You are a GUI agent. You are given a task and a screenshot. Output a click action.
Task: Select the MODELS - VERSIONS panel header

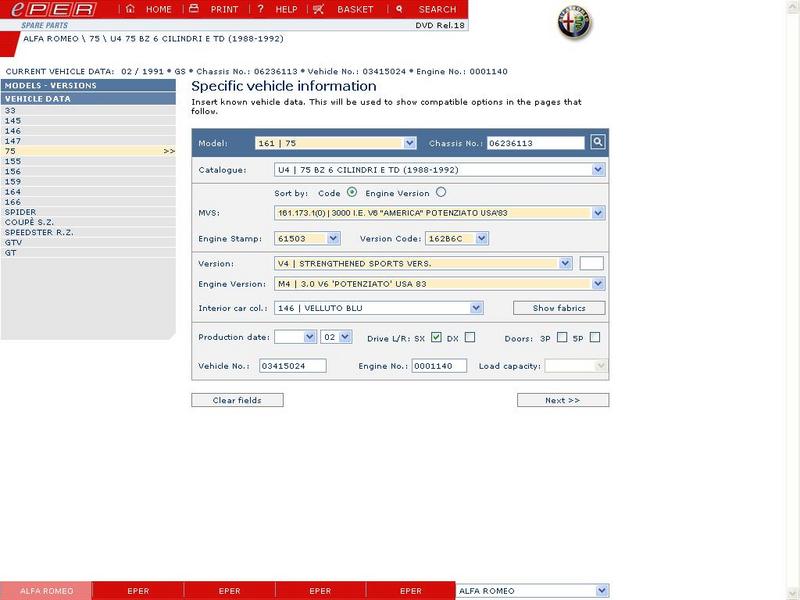click(x=88, y=85)
